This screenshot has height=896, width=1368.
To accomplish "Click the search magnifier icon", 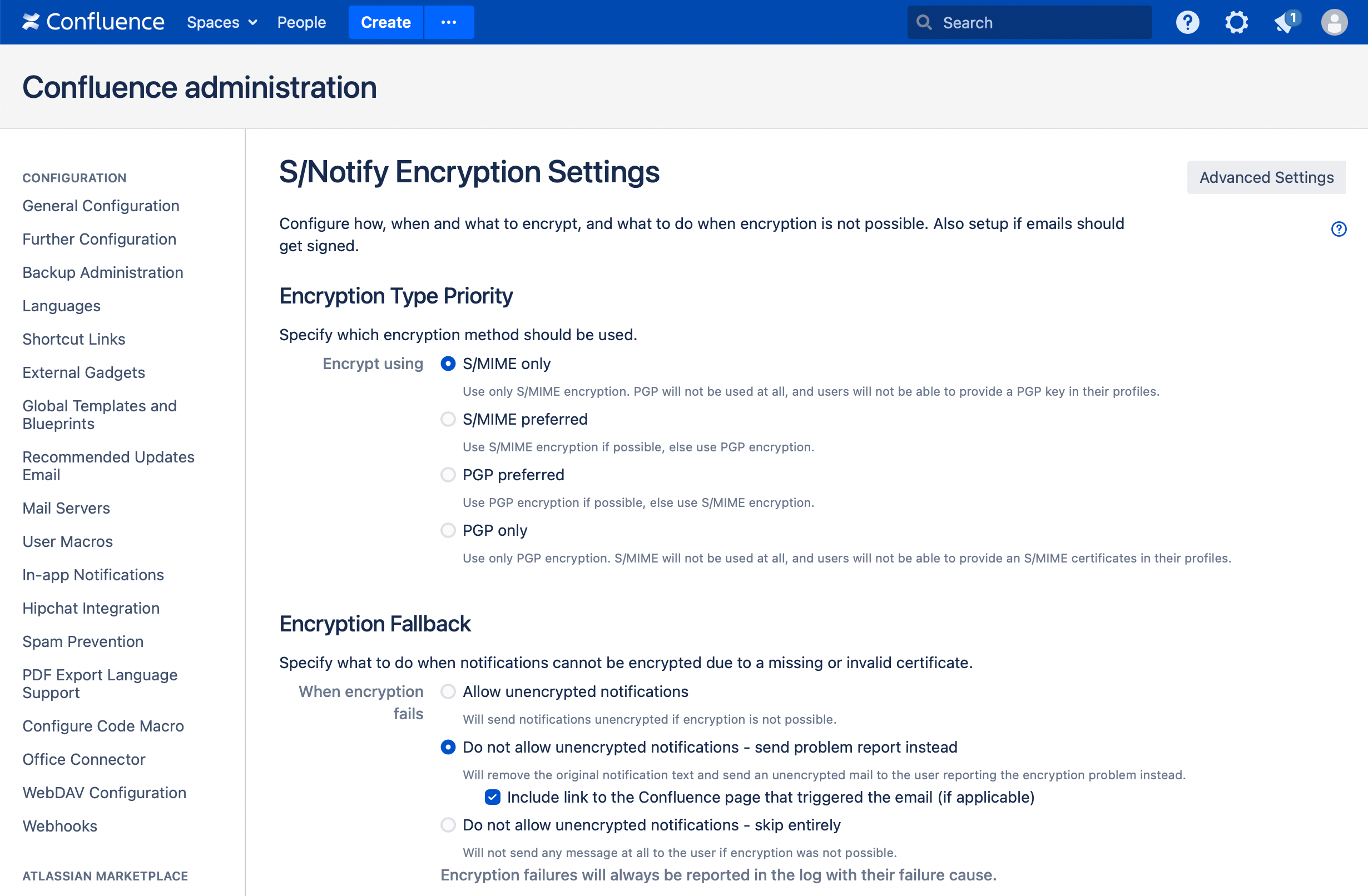I will [924, 22].
